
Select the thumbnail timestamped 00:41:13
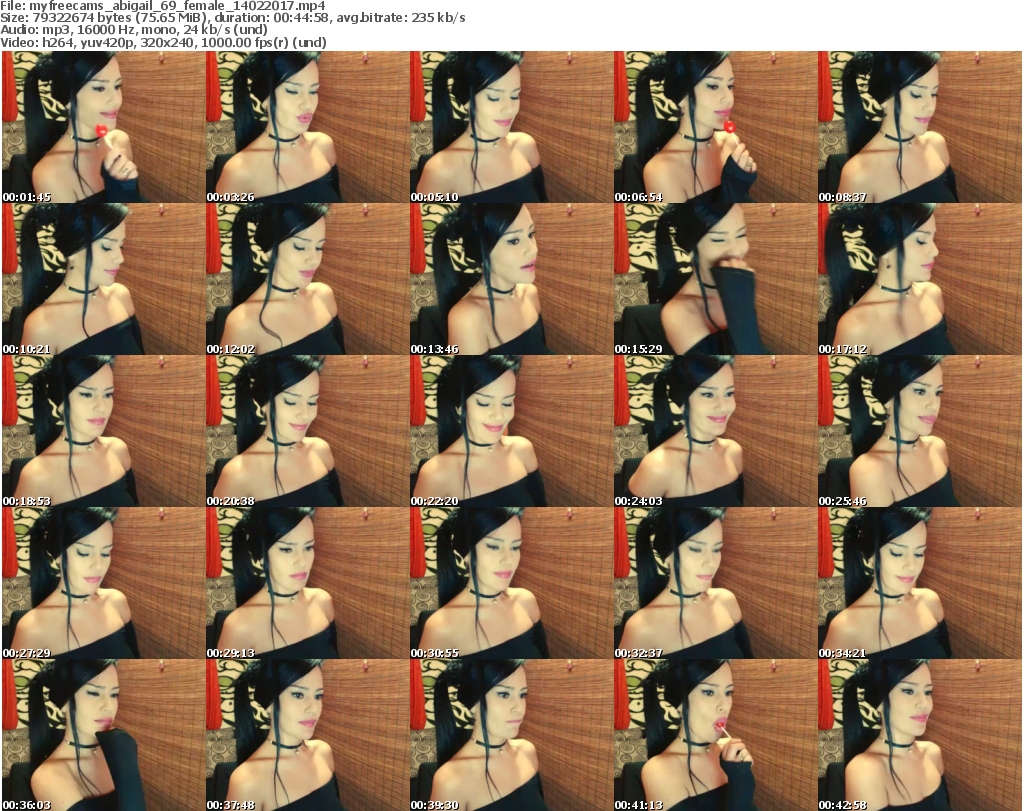(715, 735)
